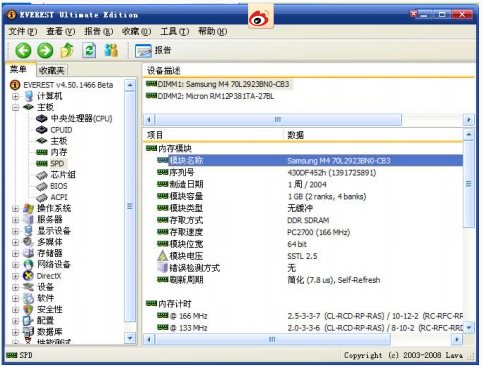Screen dimensions: 482x367
Task: Click the 模块电压 warning triangle icon
Action: coord(162,256)
